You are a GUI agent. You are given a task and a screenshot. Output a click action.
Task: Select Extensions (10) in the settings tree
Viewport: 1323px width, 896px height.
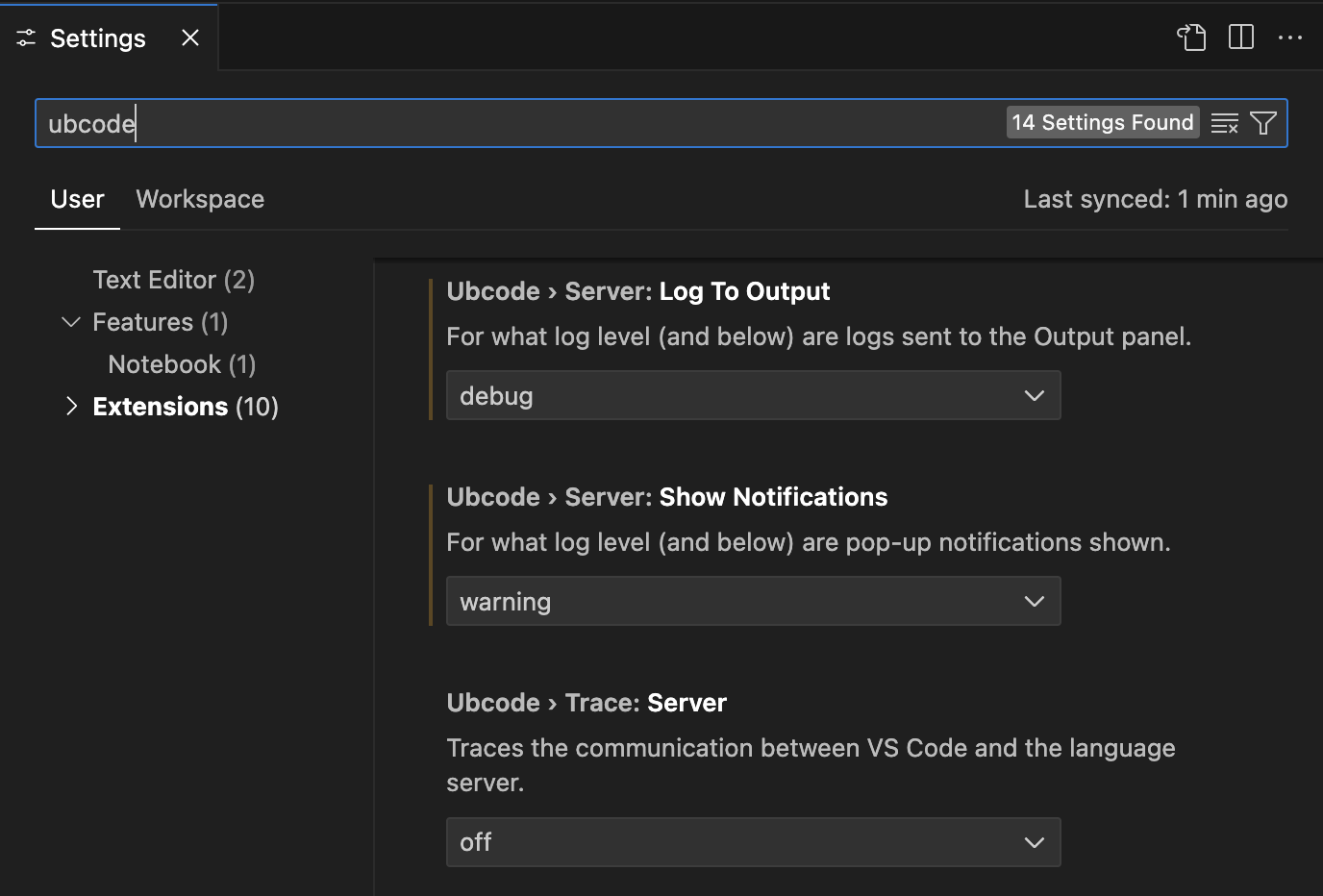[186, 407]
